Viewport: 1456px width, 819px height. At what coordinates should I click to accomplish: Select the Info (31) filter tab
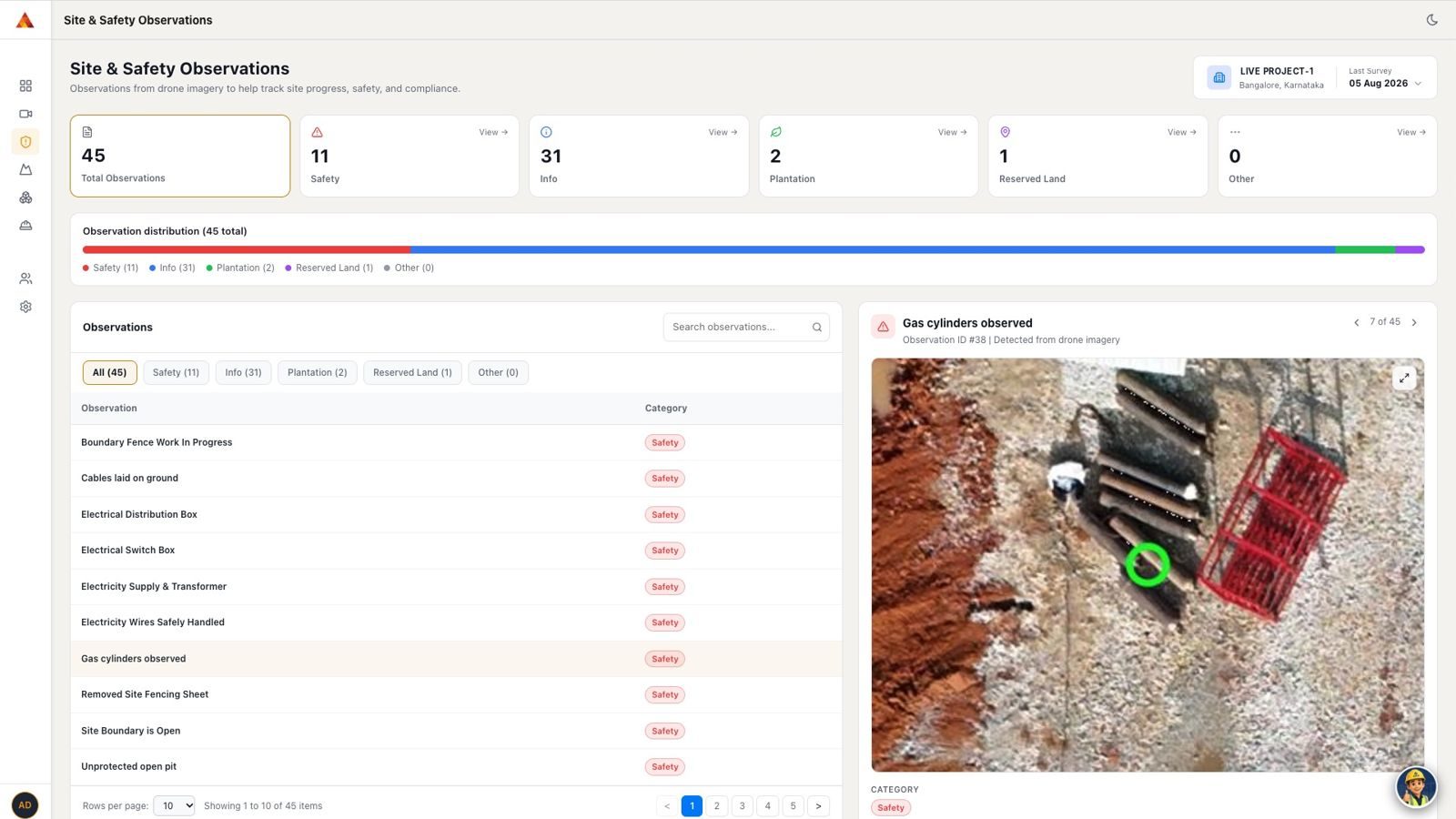[243, 372]
